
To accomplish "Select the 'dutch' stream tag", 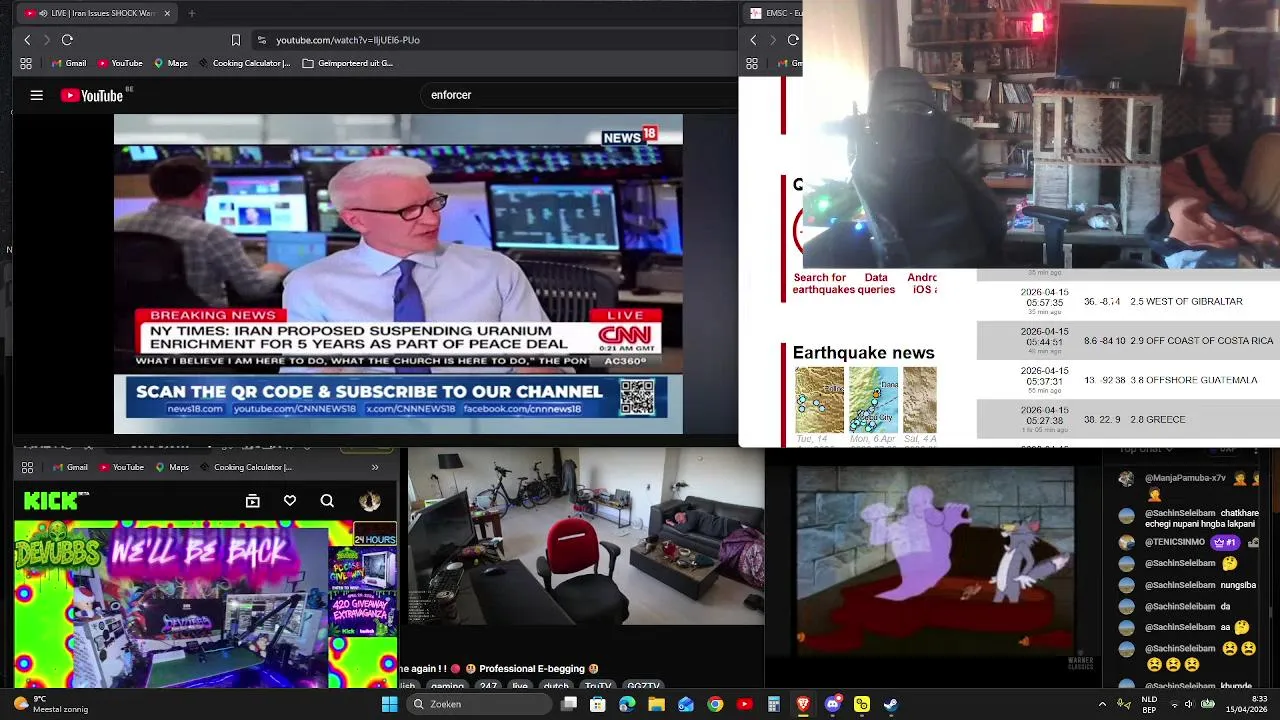I will coord(555,686).
